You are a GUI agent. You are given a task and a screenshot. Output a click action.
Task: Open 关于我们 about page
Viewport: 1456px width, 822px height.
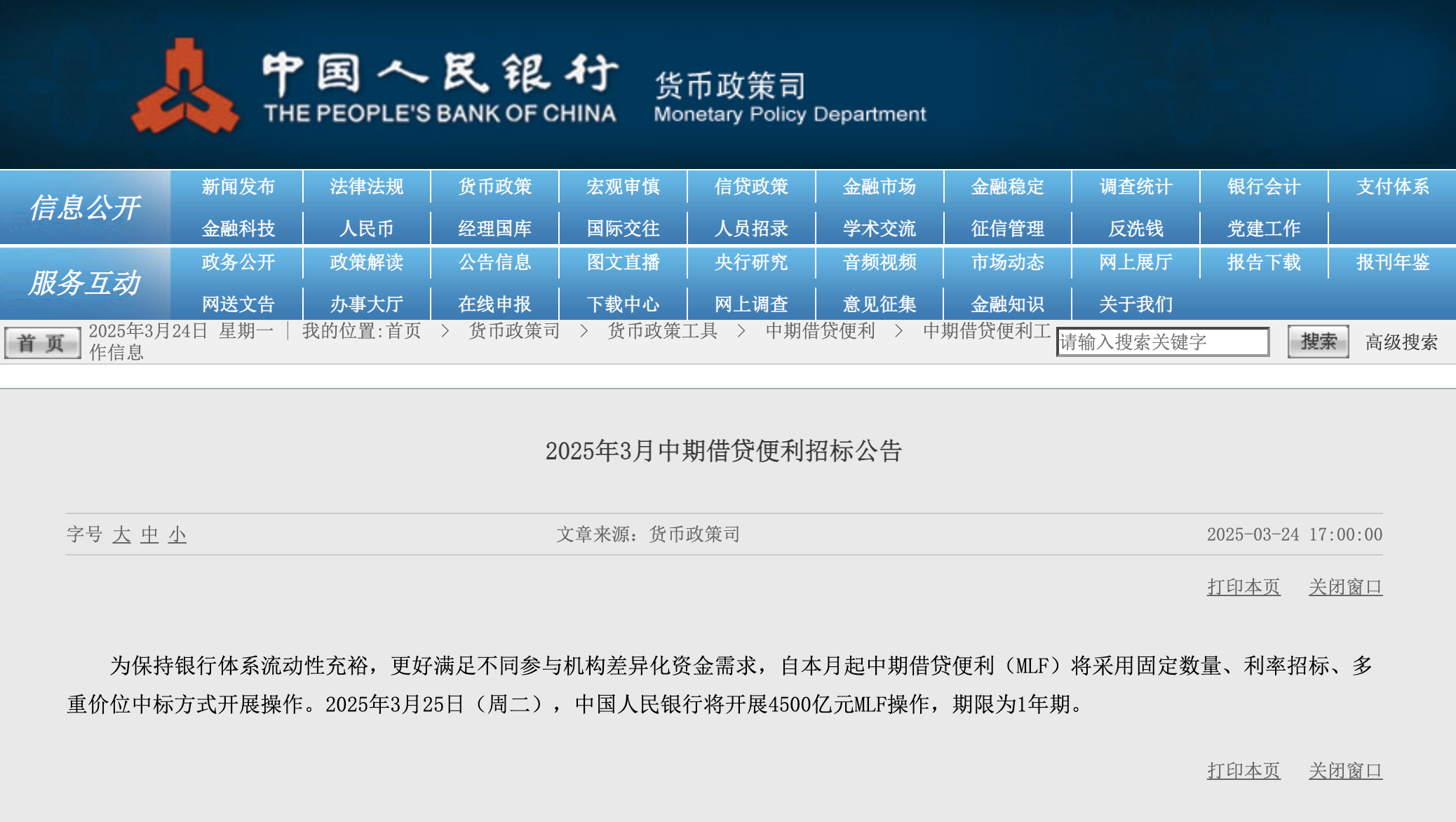[1135, 304]
